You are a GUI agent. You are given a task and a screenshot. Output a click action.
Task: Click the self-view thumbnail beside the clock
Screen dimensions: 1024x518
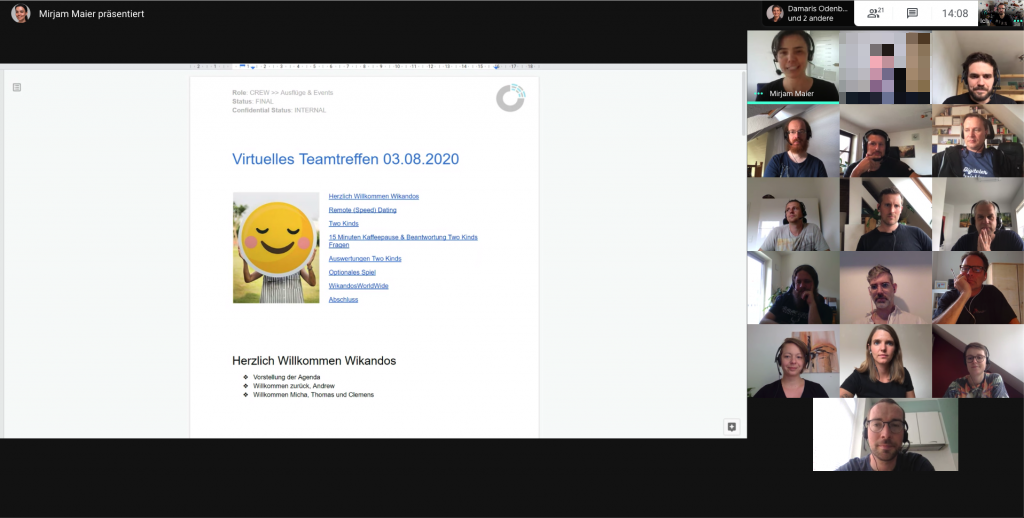pyautogui.click(x=1000, y=13)
